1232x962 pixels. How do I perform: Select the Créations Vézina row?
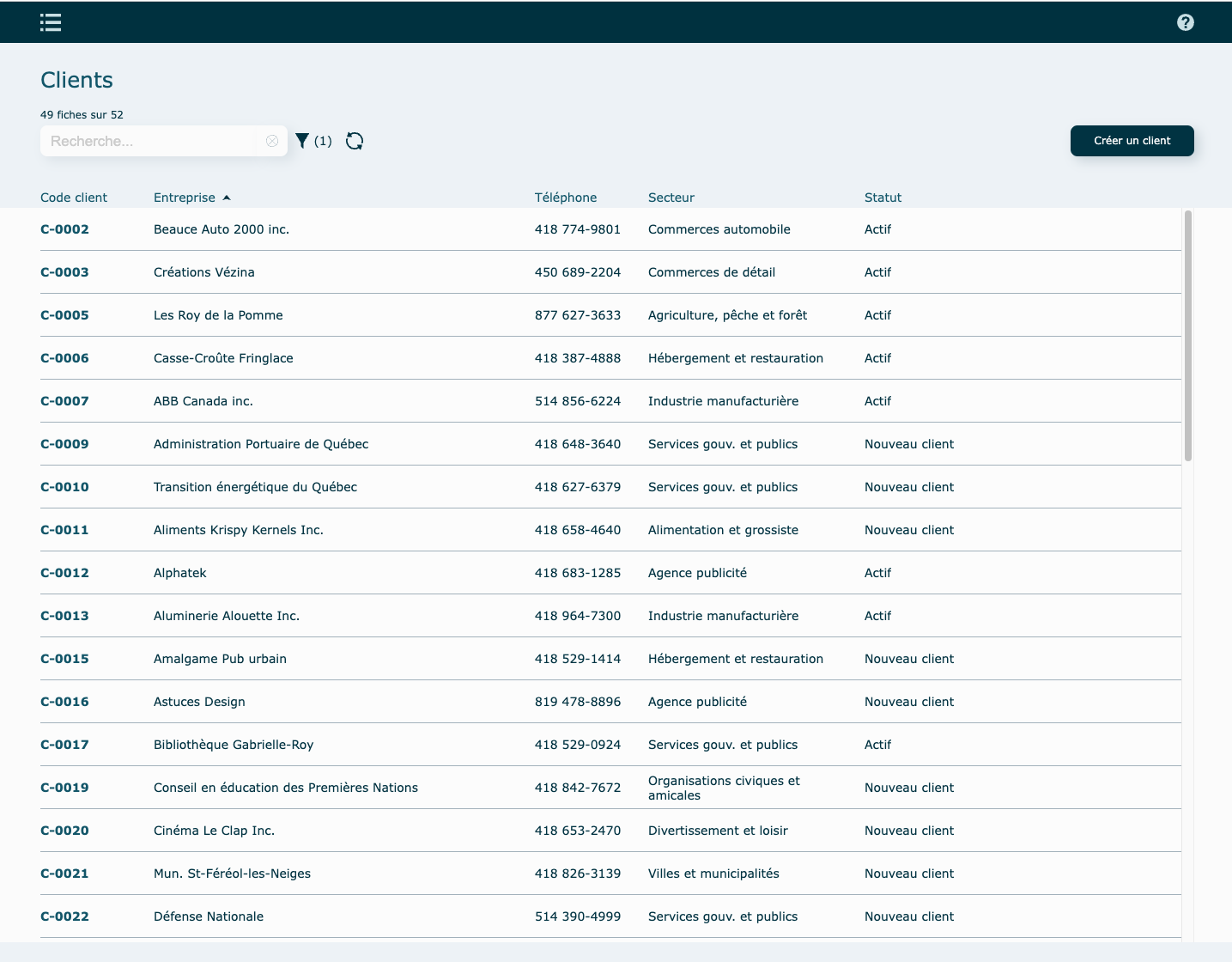point(204,272)
